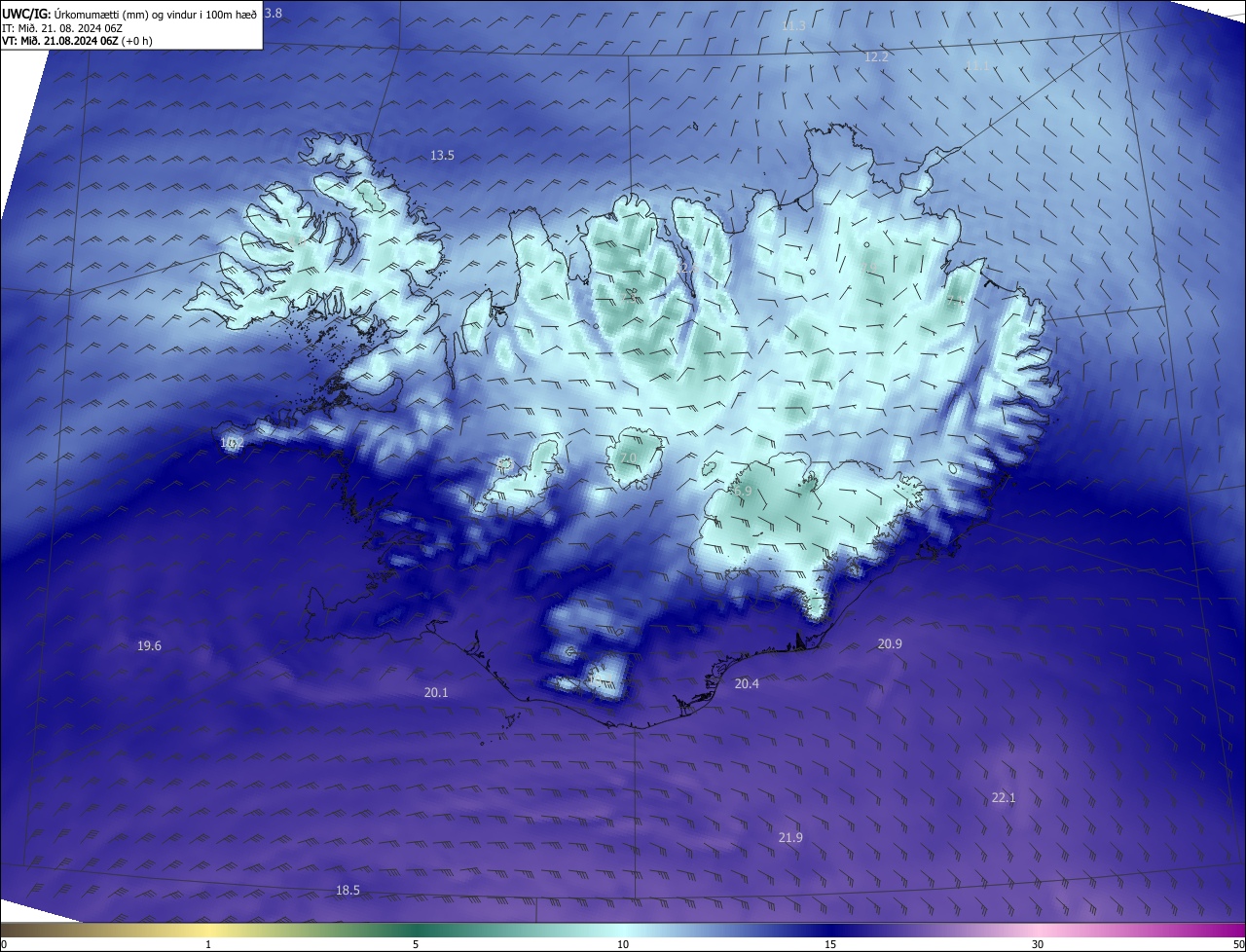This screenshot has width=1246, height=952.
Task: Click the title 'Úrkomumætti (mm) og vindur í 100m hæð'
Action: point(157,15)
